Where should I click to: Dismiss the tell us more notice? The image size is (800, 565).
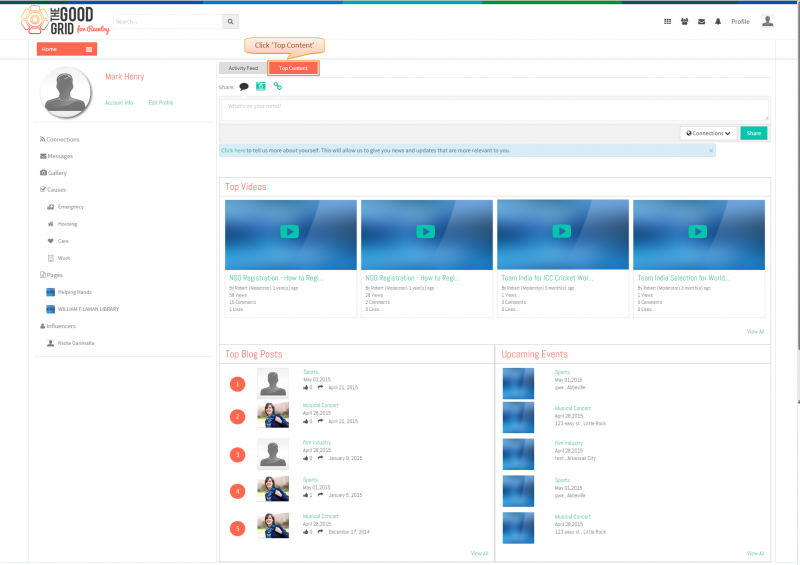pyautogui.click(x=711, y=151)
